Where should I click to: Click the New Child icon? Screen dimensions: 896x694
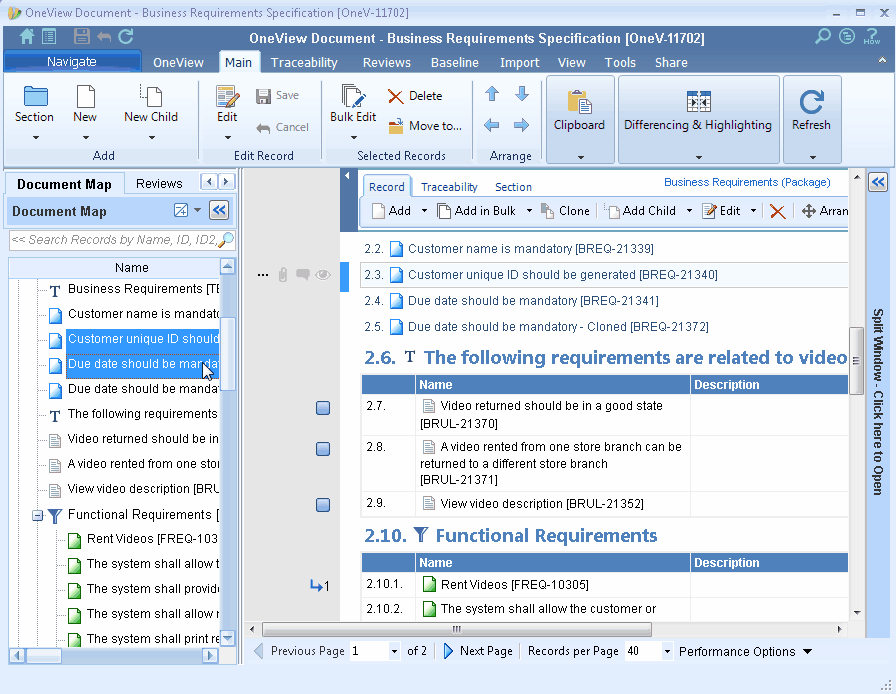click(x=151, y=95)
